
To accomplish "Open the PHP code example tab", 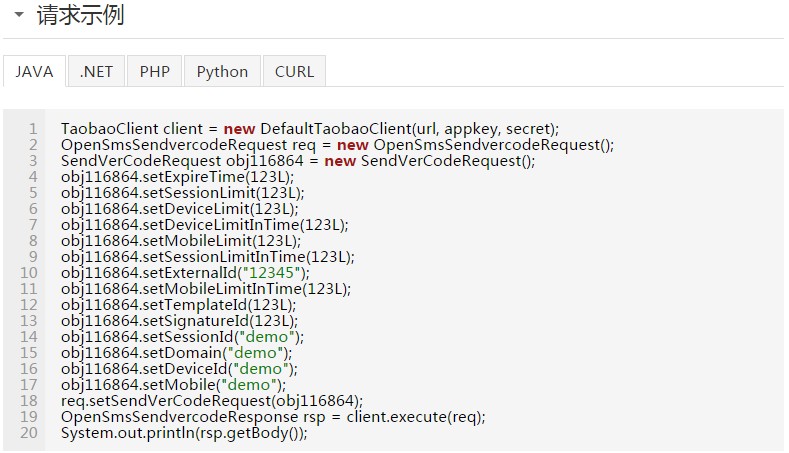I will click(x=154, y=71).
